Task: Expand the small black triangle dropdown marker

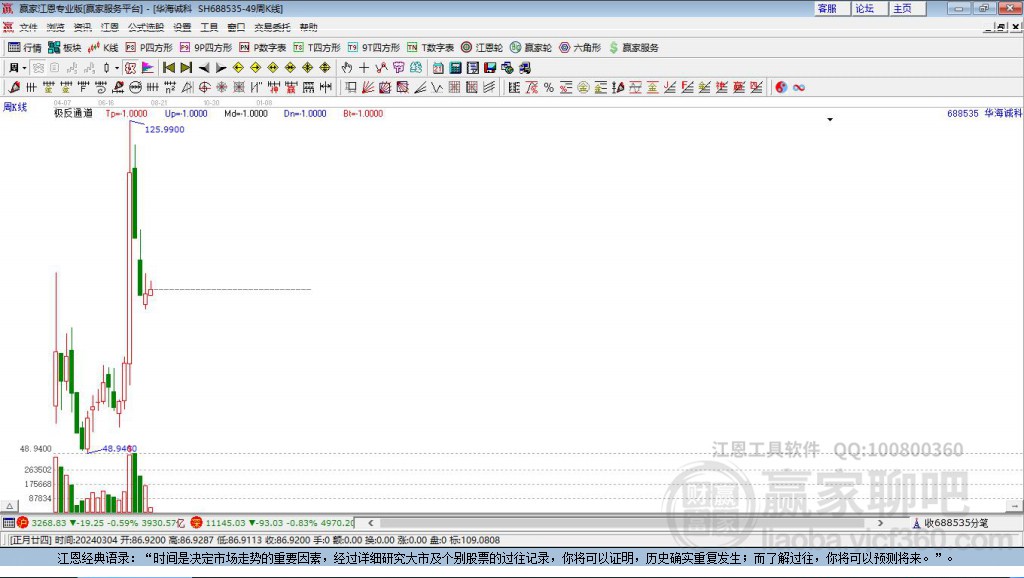Action: 830,120
